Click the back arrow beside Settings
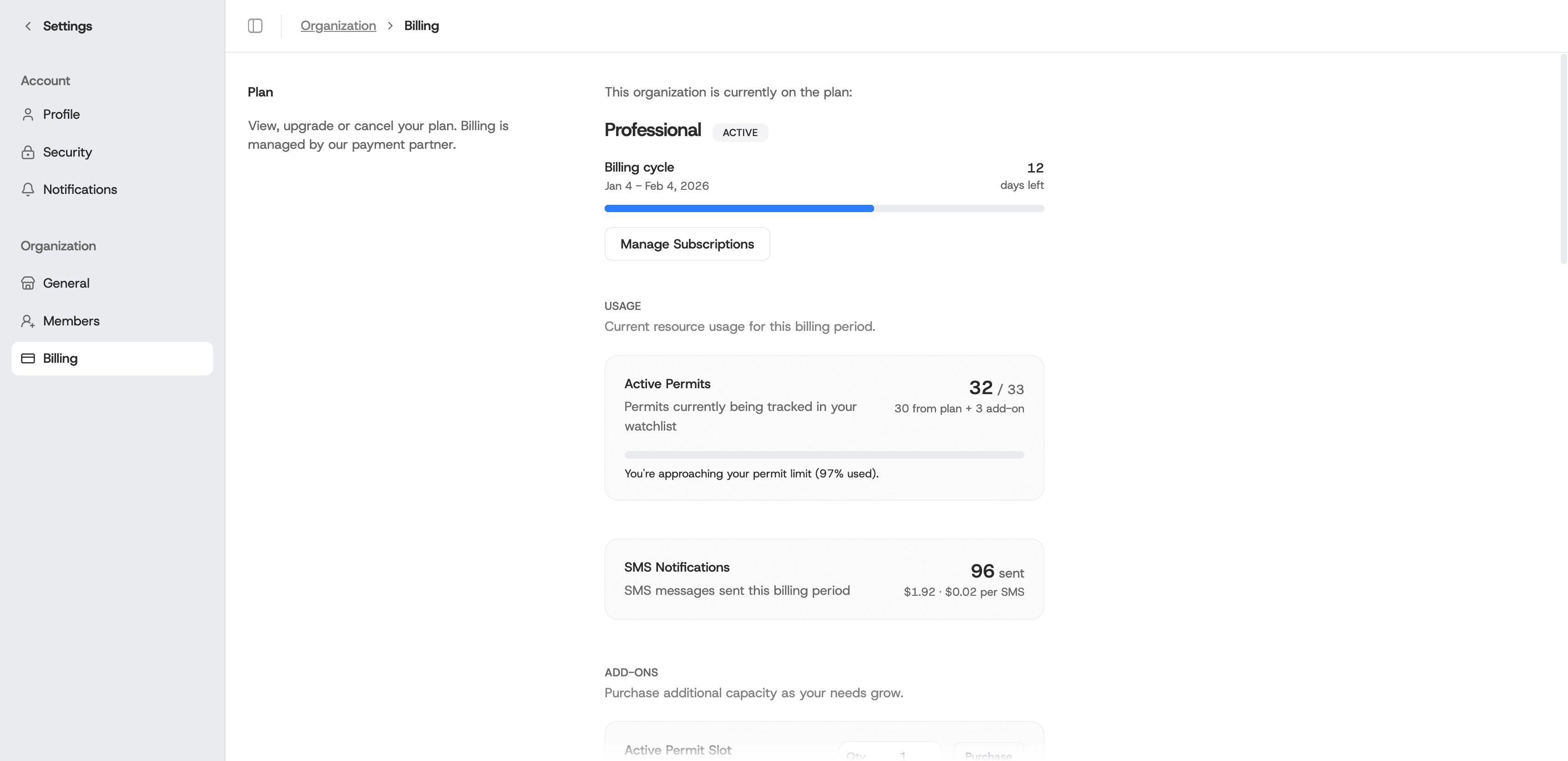The width and height of the screenshot is (1568, 761). click(27, 26)
